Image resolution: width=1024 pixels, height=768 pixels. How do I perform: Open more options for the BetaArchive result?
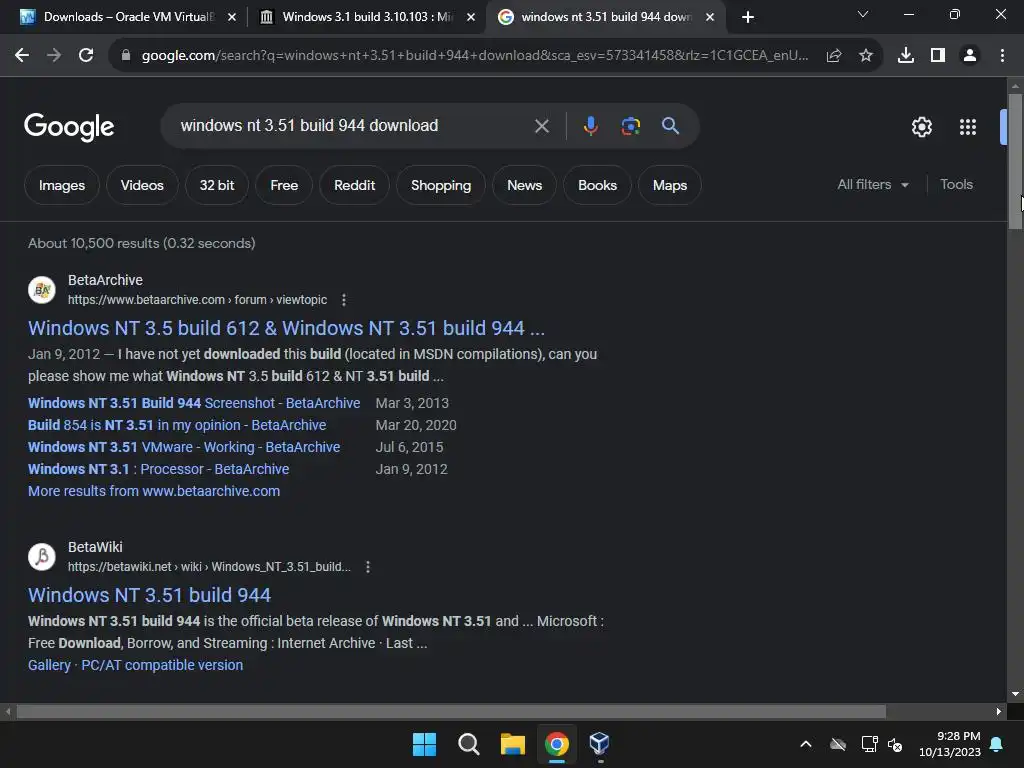click(344, 300)
